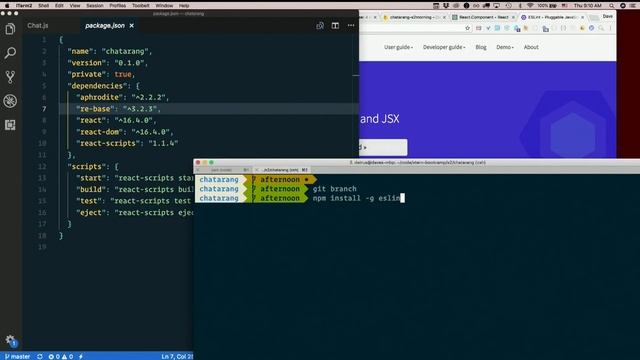This screenshot has width=640, height=360.
Task: Expand the Demo dropdown on ESLint site
Action: tap(505, 47)
